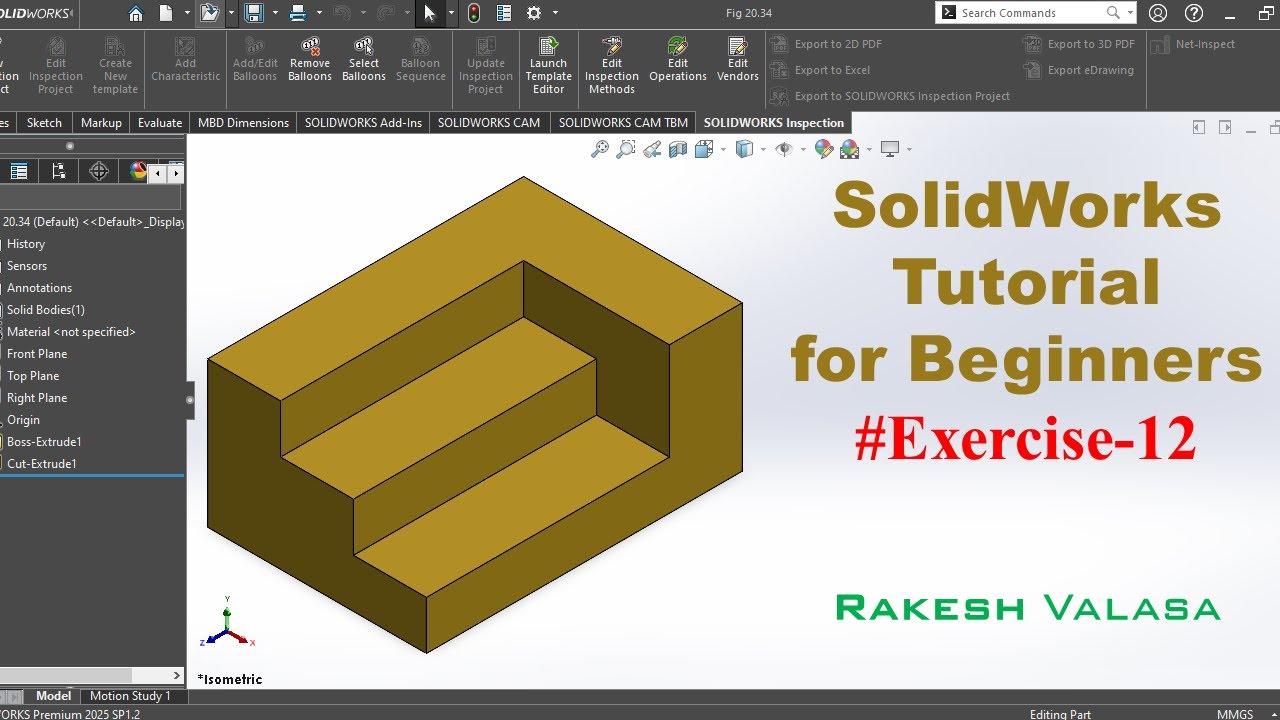Click the user account login icon
The image size is (1280, 720).
coord(1158,13)
